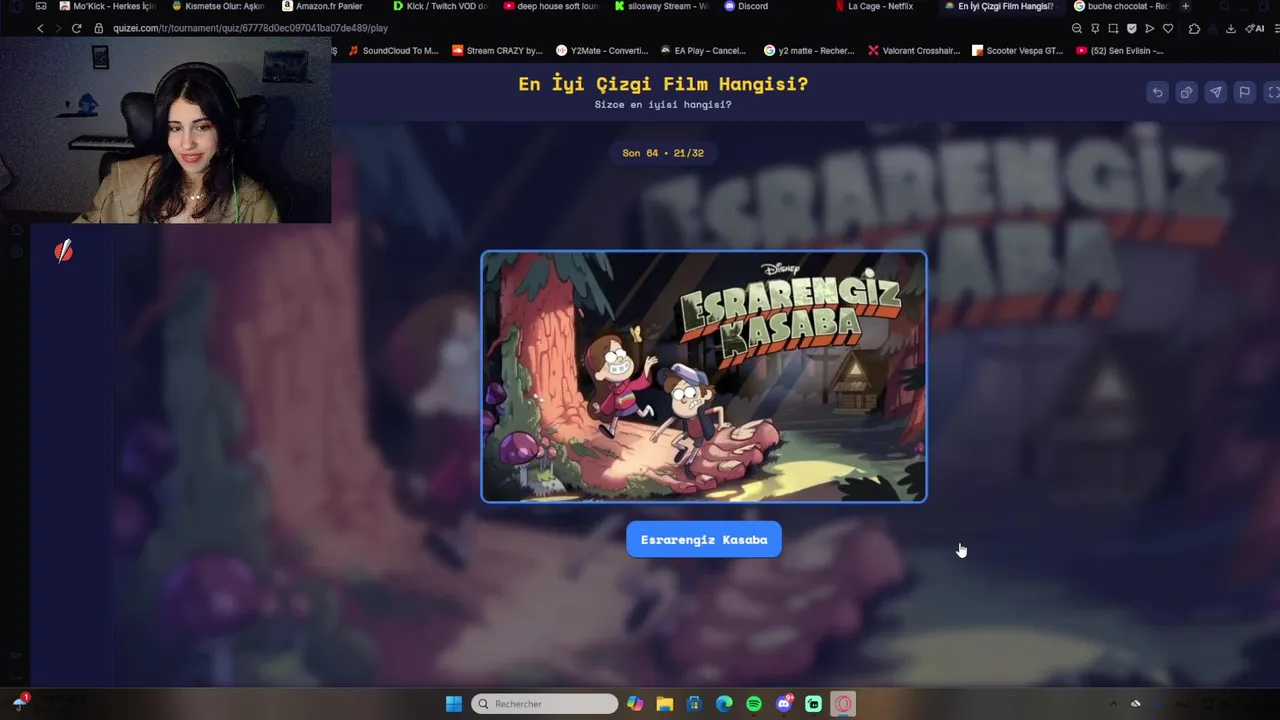
Task: Open Spotify from the taskbar
Action: (754, 704)
